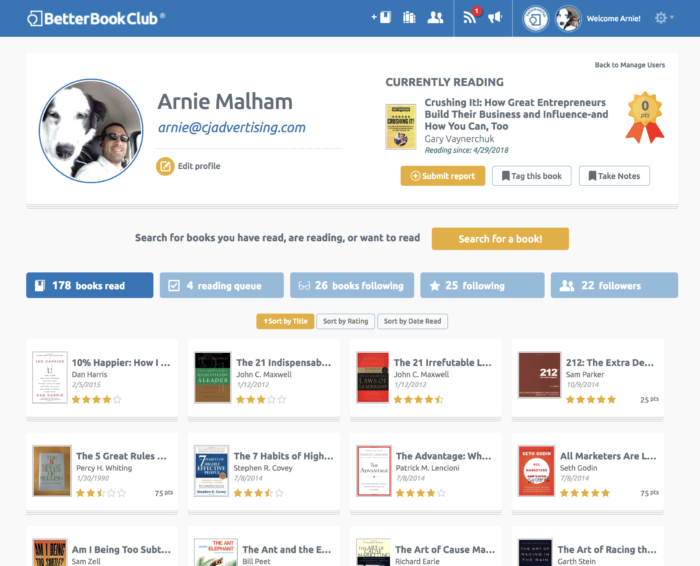This screenshot has width=700, height=566.
Task: Open the 10% Happier book cover
Action: click(50, 377)
